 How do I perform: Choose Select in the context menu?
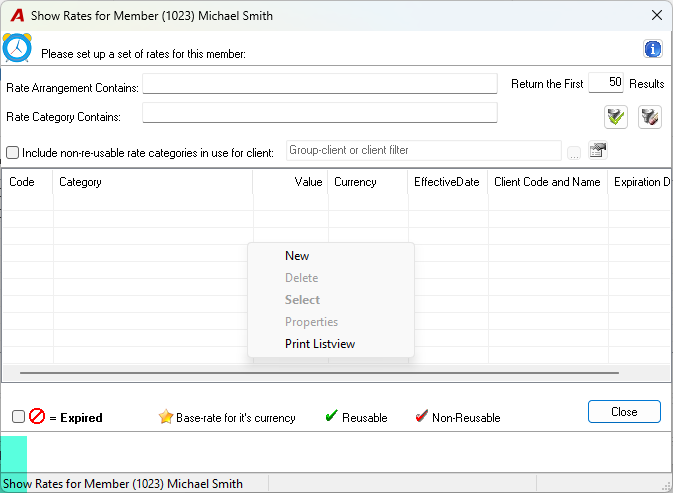click(x=331, y=299)
